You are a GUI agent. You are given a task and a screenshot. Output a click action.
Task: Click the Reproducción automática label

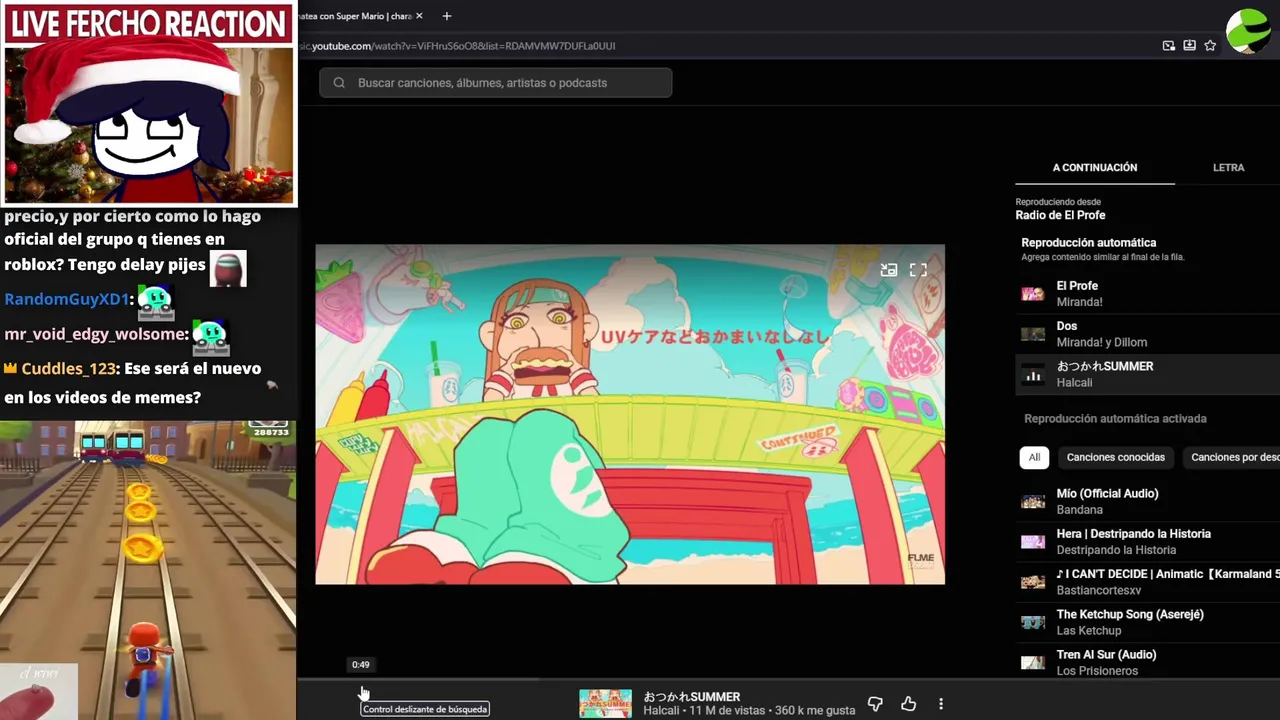(x=1088, y=243)
